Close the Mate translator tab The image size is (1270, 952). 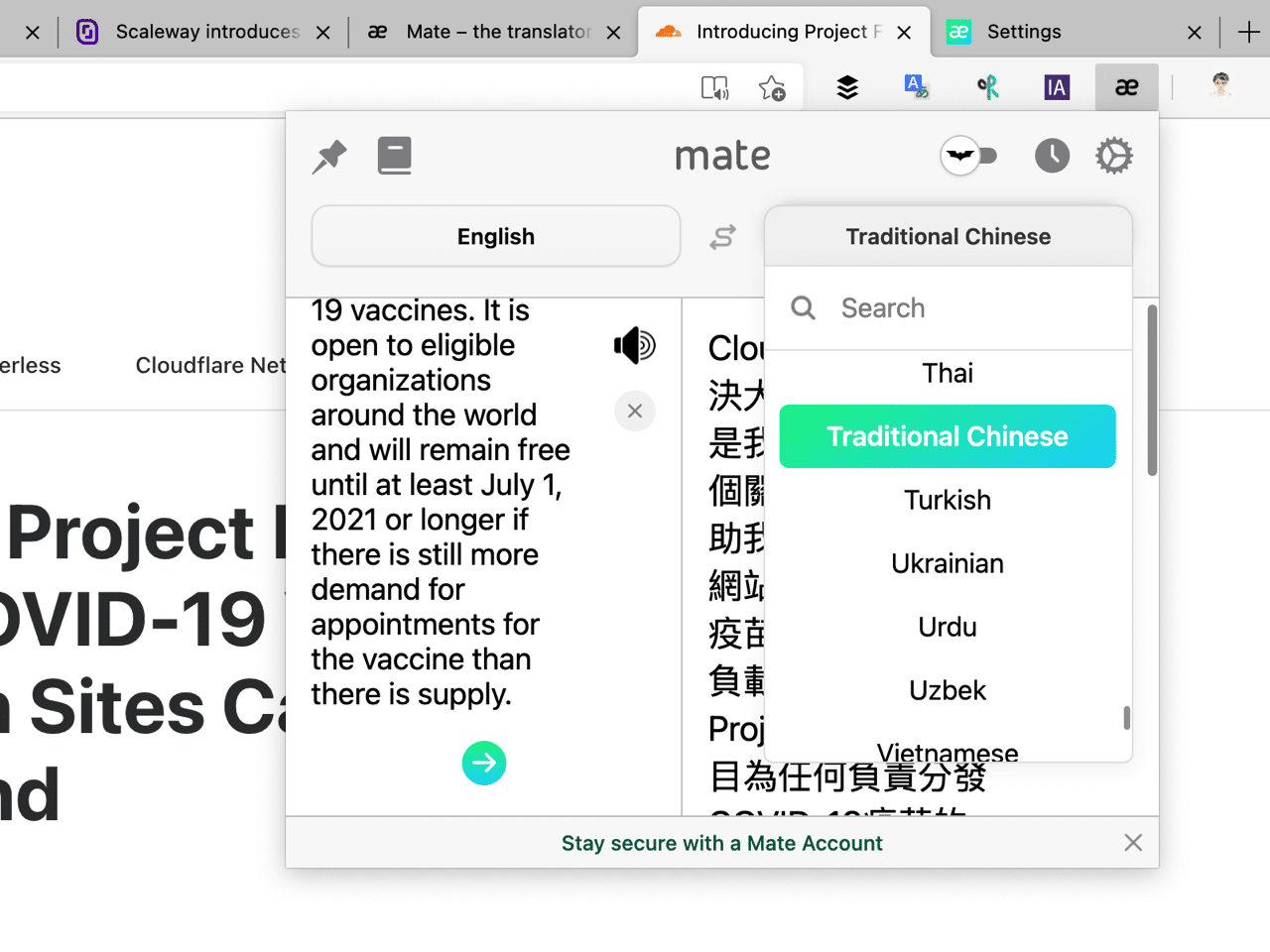613,33
